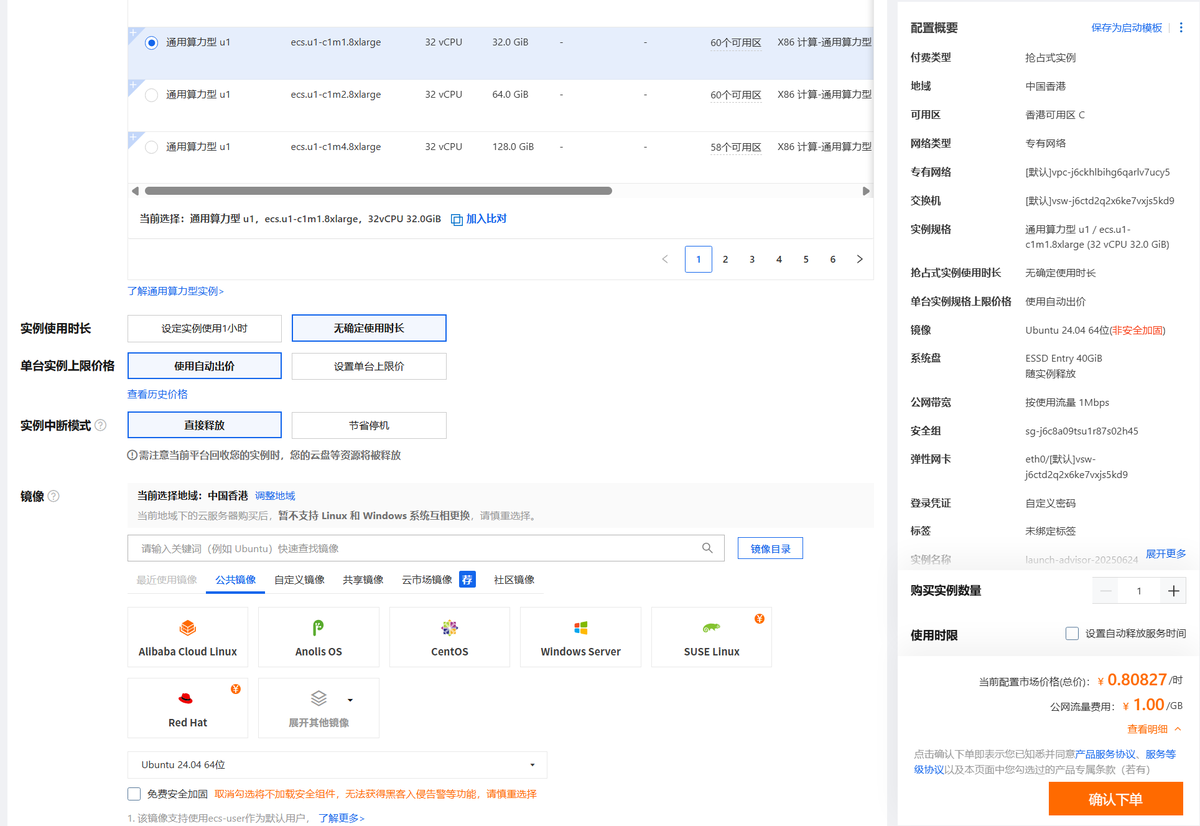Go to page 6 of instance list

pos(832,259)
